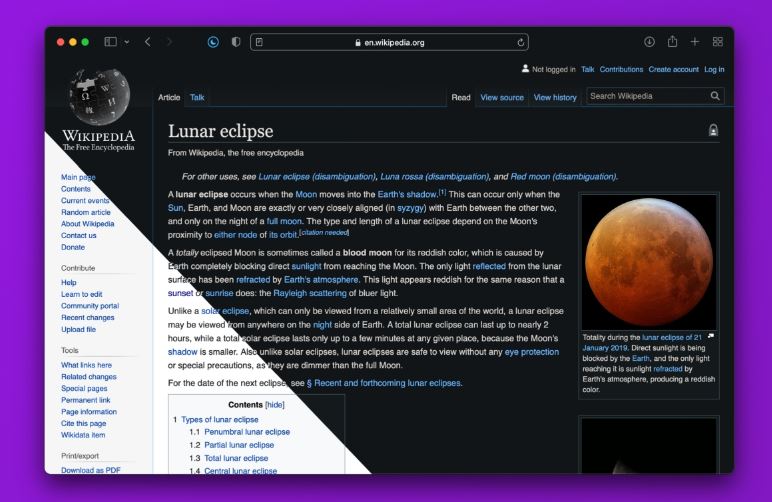Screen dimensions: 772x502
Task: Open the Rayleigh scattering link
Action: [x=310, y=293]
